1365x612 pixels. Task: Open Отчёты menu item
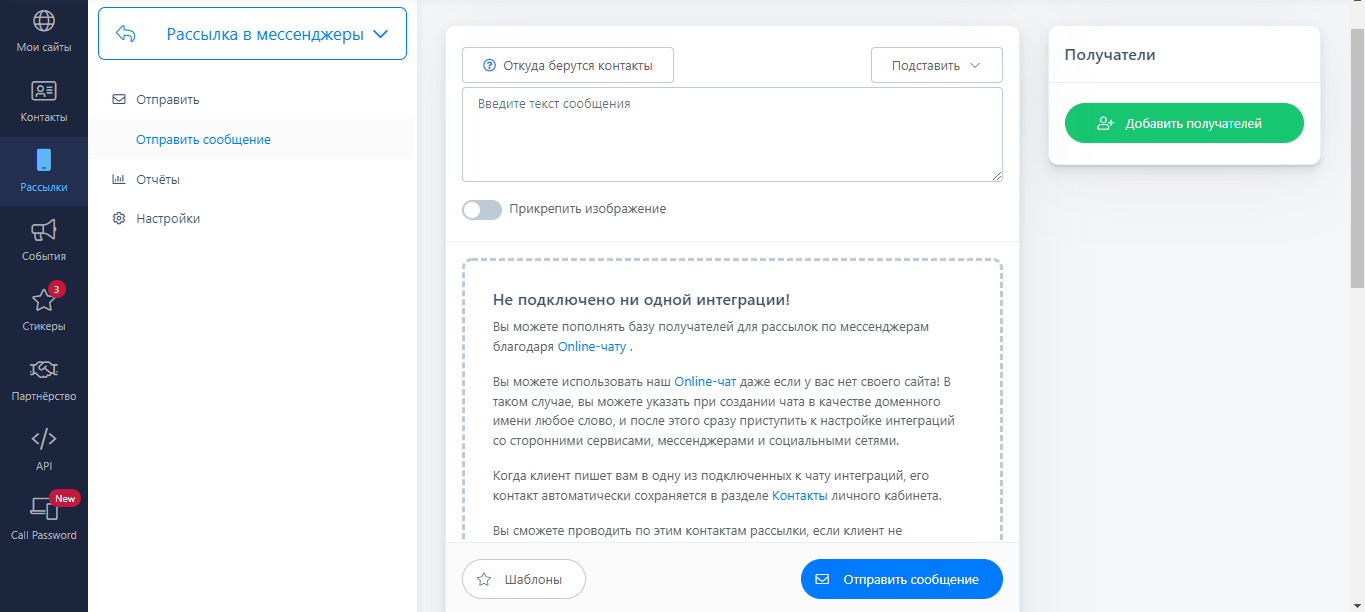tap(158, 180)
